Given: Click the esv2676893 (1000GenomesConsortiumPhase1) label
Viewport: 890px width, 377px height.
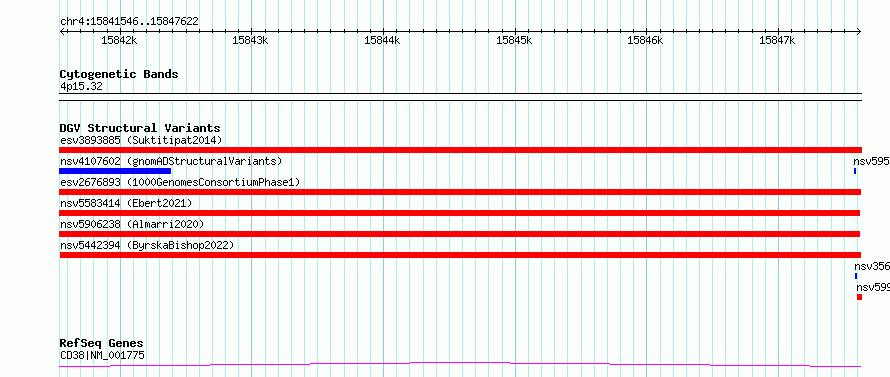Looking at the screenshot, I should (180, 182).
